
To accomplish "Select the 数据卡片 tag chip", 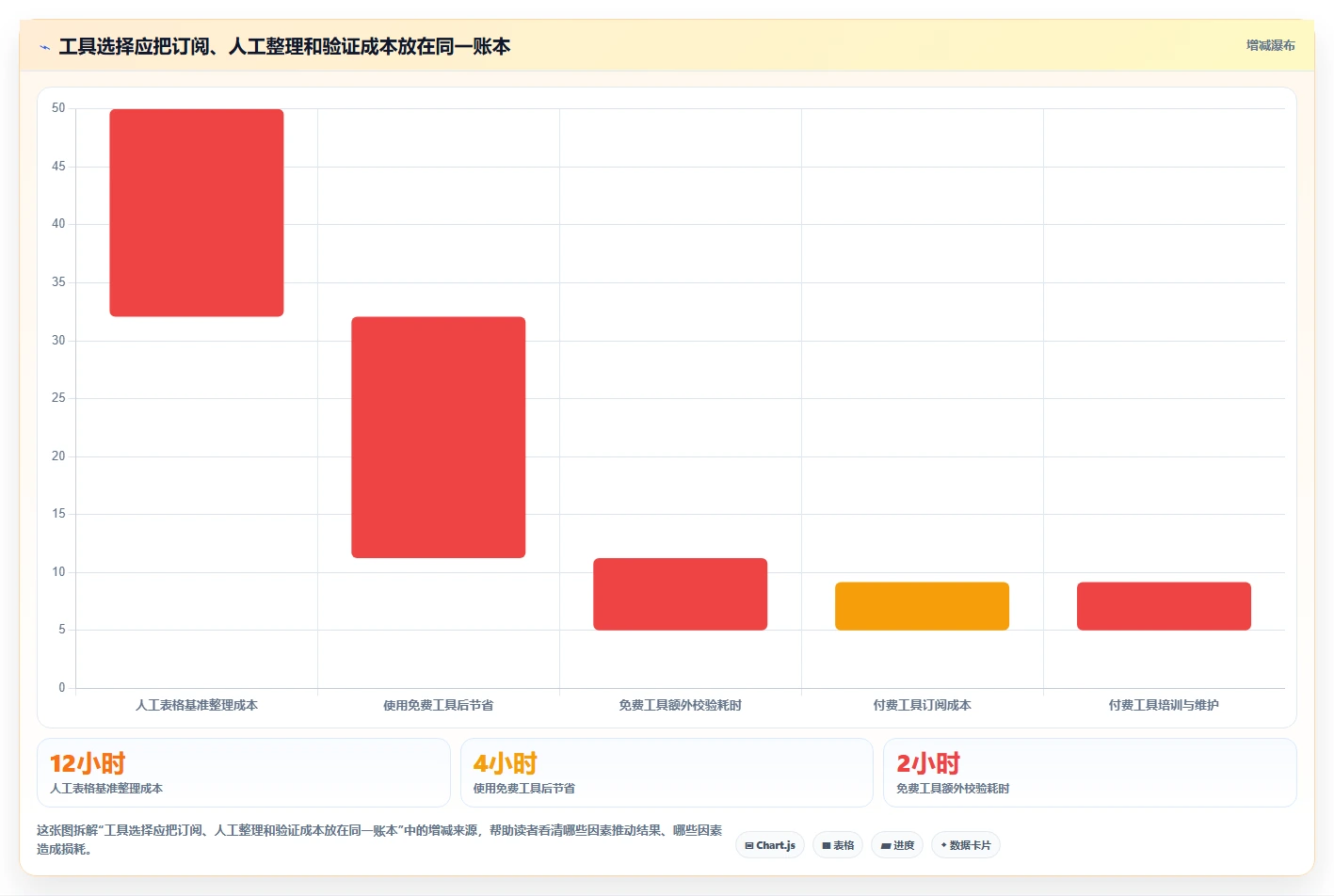I will (966, 845).
